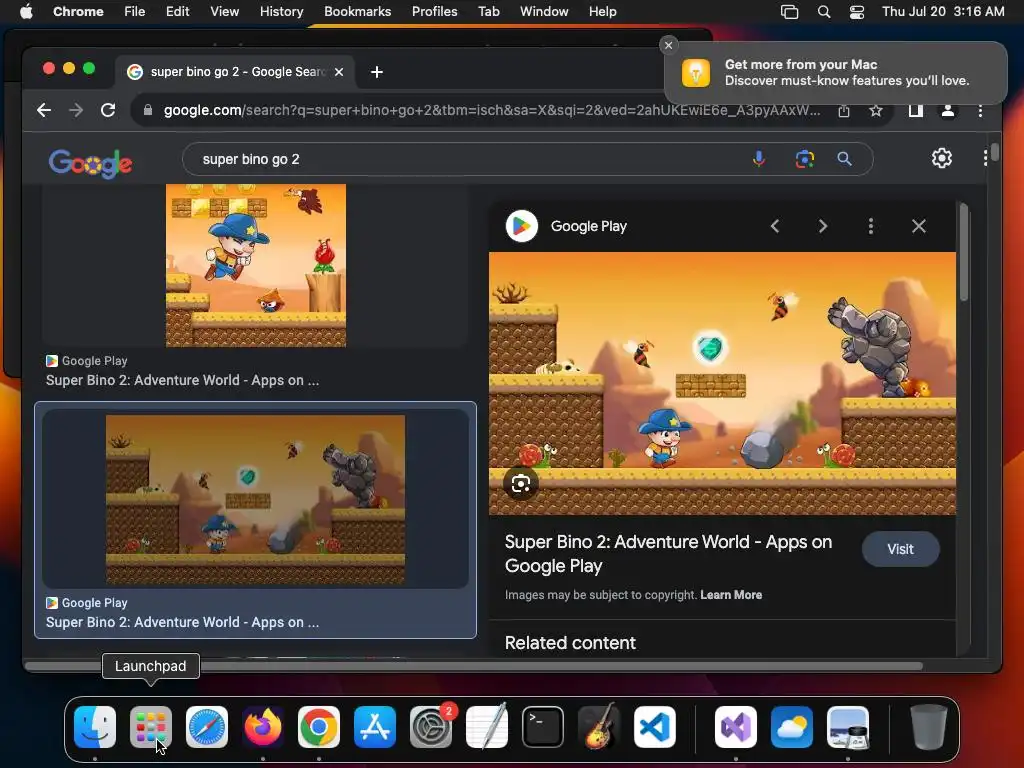This screenshot has height=768, width=1024.
Task: Select the highlighted rock golem thumbnail
Action: tap(255, 500)
